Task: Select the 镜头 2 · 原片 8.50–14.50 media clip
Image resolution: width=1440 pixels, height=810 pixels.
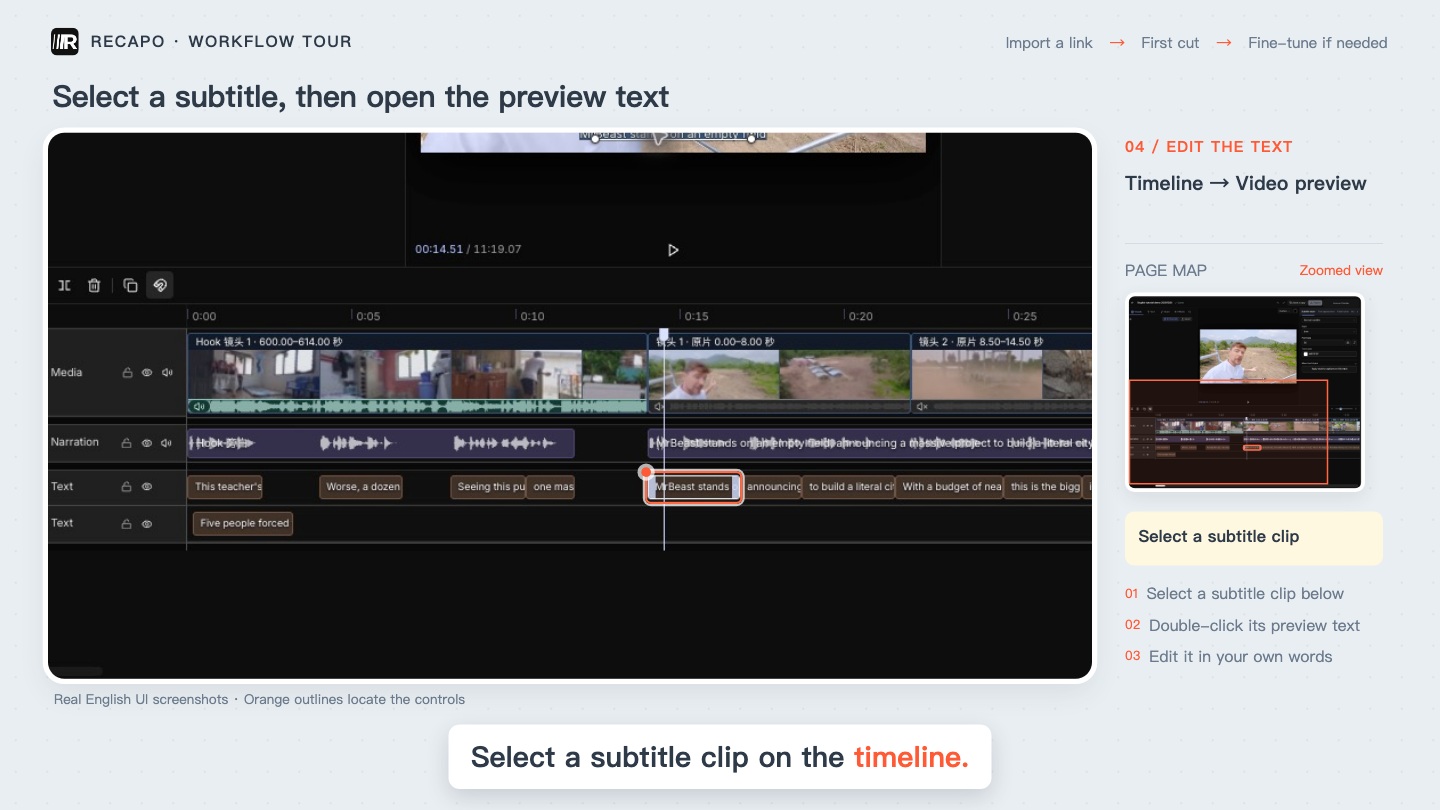Action: click(1002, 373)
